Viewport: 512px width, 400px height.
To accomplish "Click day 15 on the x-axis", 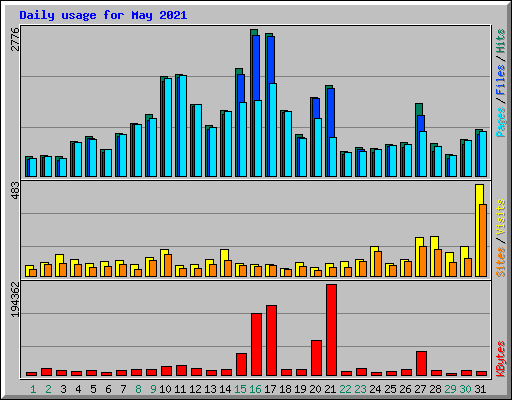I will point(240,389).
